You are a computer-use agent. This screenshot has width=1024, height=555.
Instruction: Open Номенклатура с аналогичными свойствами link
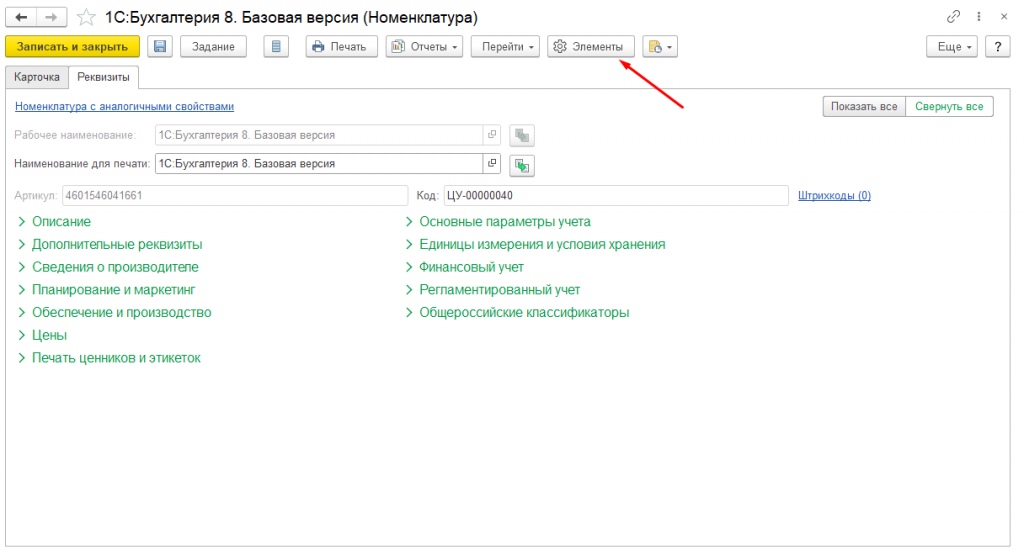(124, 106)
